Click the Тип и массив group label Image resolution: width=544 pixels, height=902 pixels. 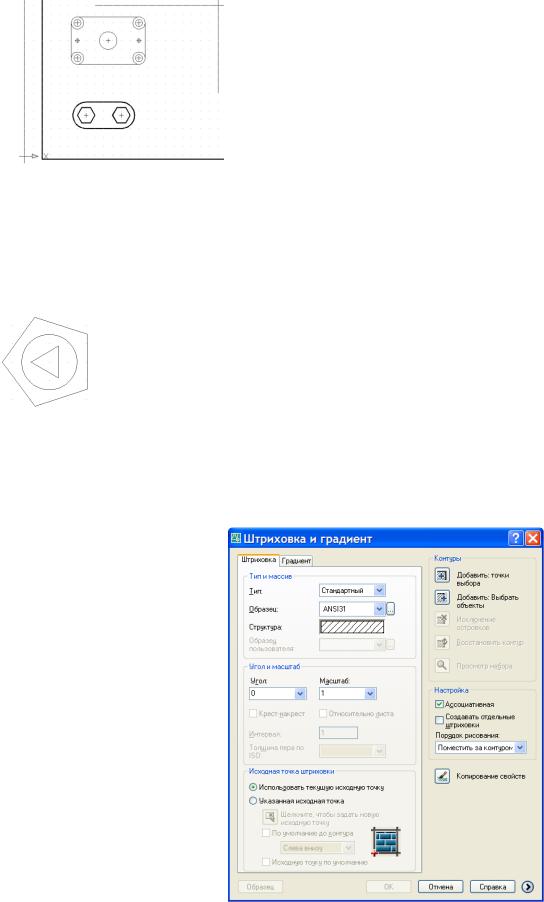(x=270, y=576)
